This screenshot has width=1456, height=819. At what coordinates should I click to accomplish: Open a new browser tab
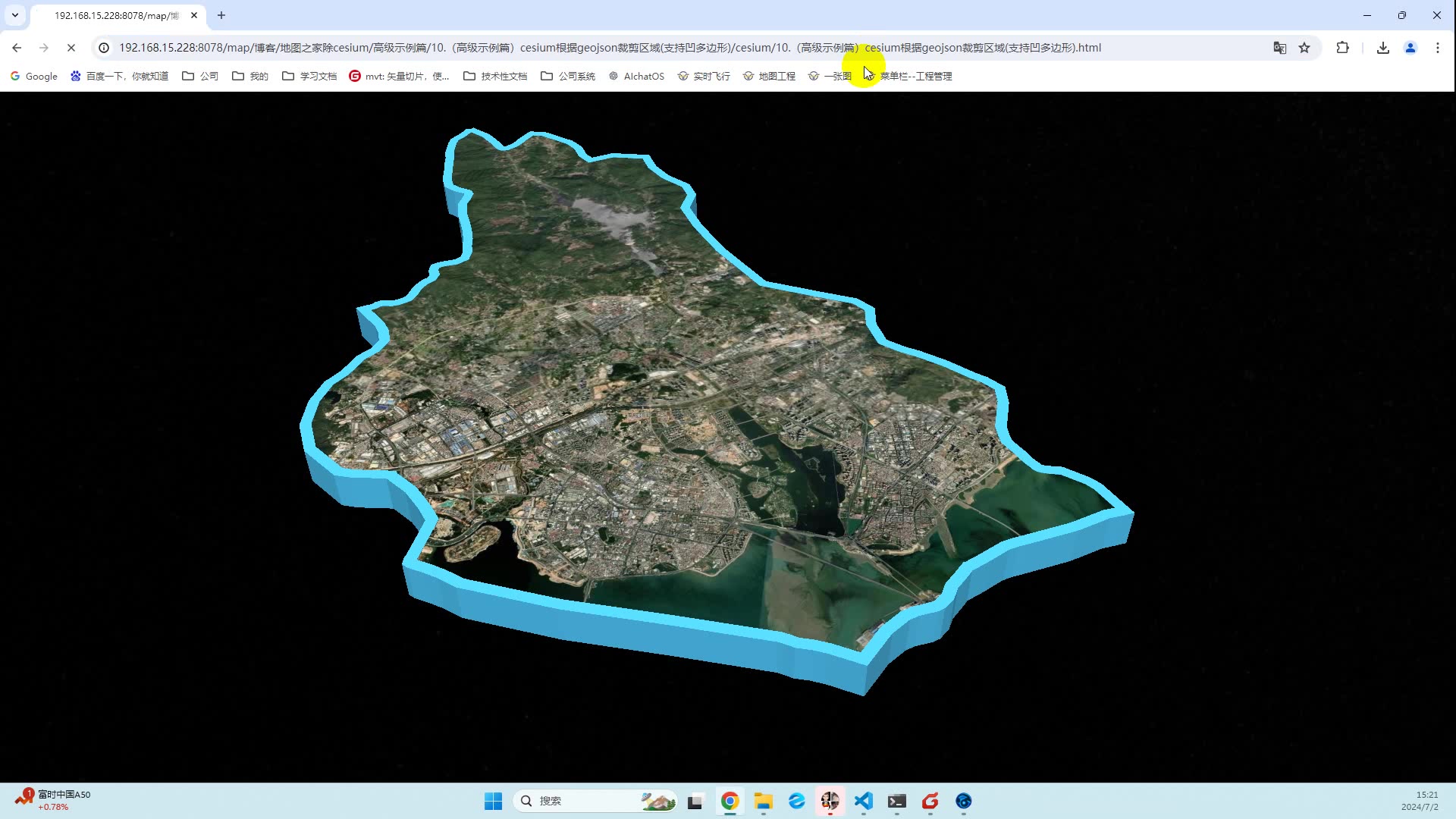coord(221,15)
